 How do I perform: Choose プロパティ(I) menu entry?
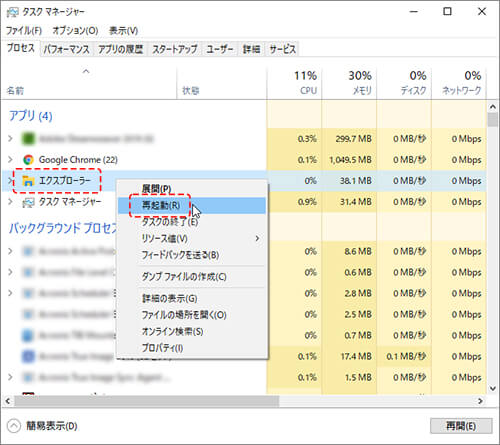tap(192, 348)
